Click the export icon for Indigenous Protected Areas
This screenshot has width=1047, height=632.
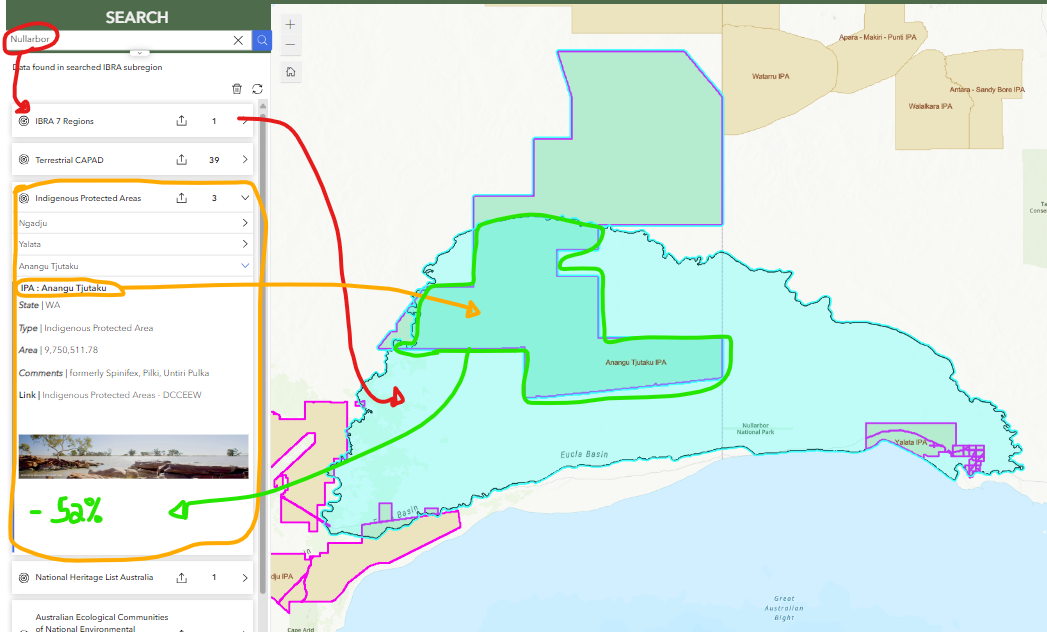pyautogui.click(x=181, y=197)
